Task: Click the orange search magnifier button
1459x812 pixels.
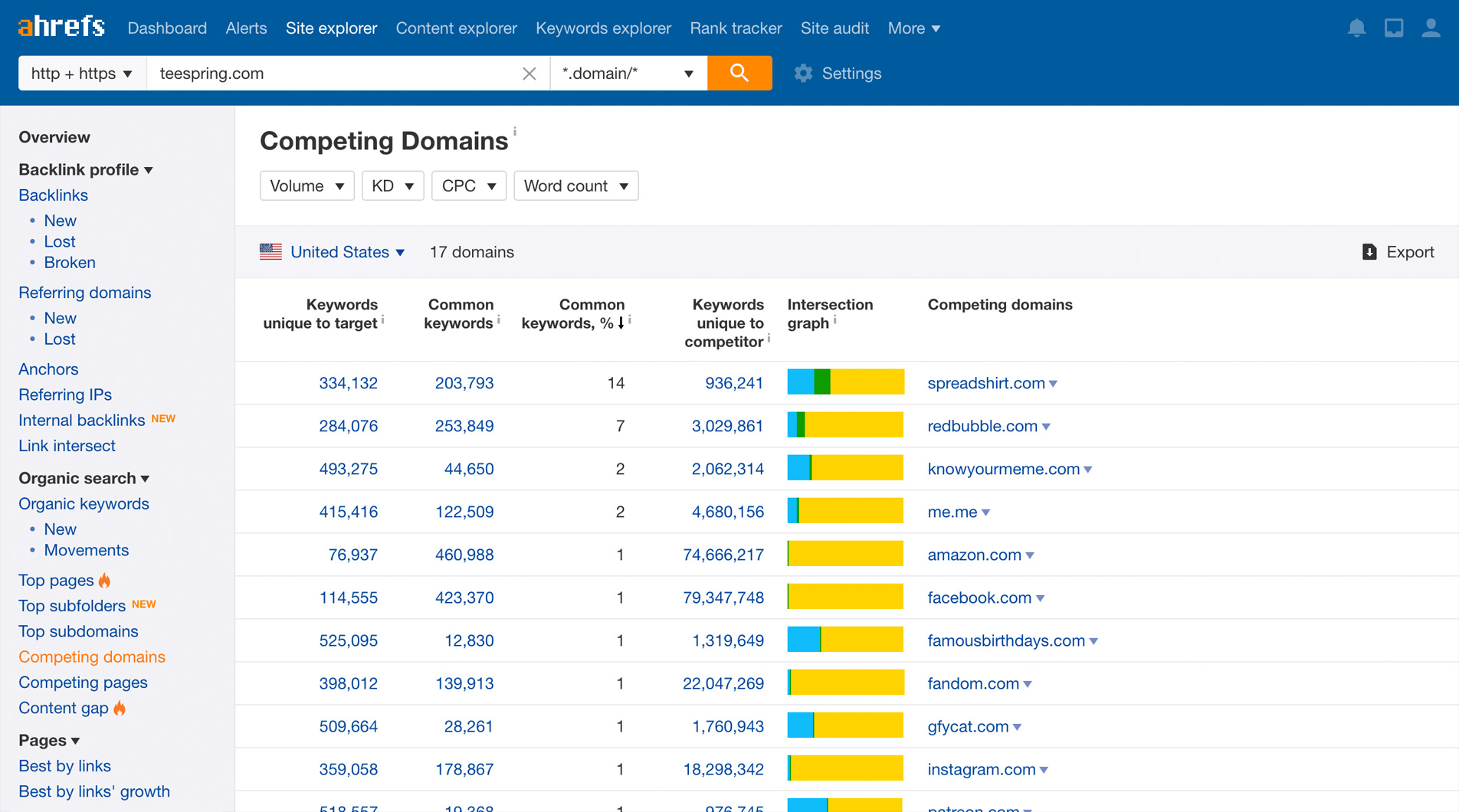Action: tap(739, 73)
